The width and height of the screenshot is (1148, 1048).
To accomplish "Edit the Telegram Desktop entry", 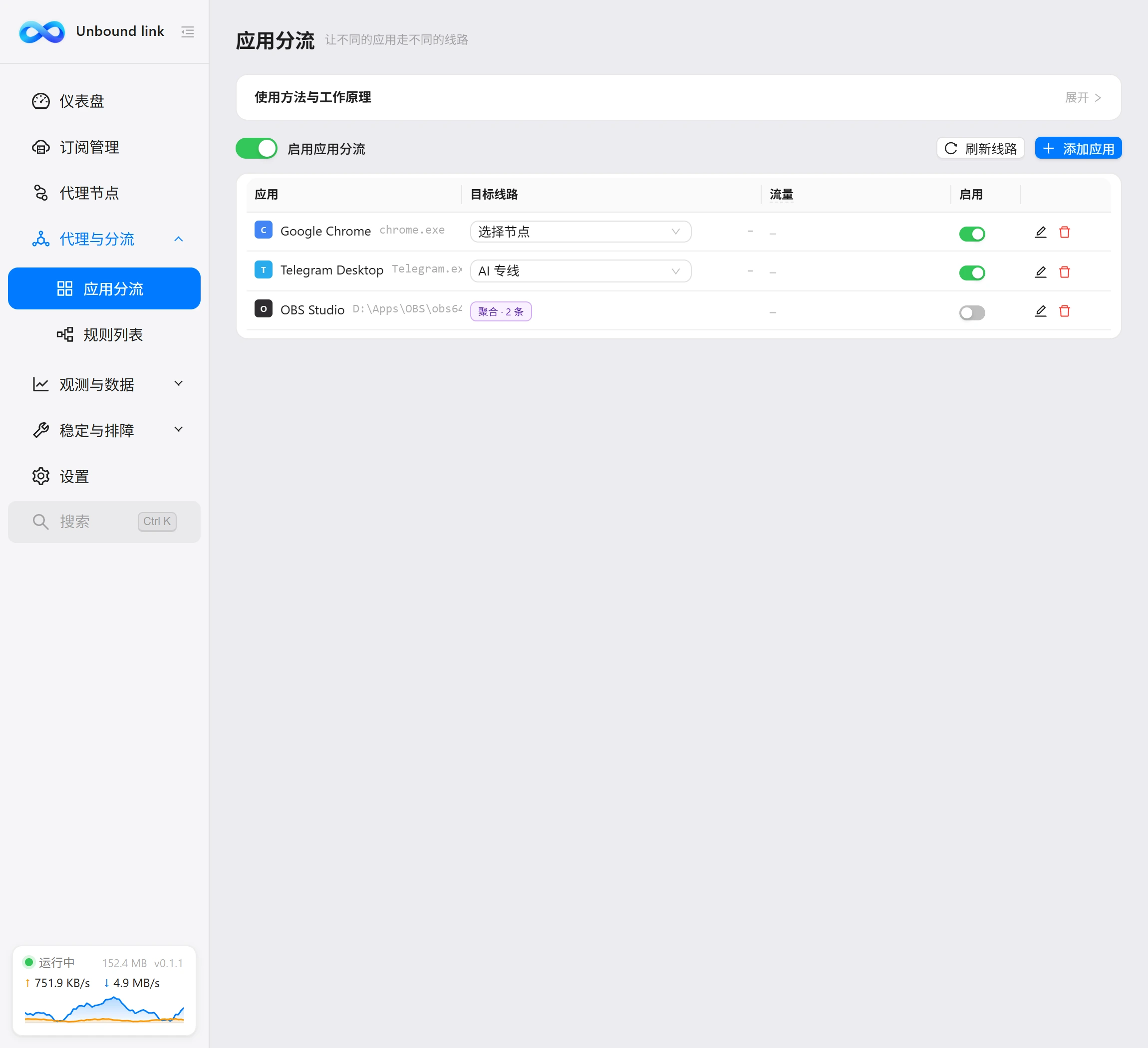I will point(1040,272).
